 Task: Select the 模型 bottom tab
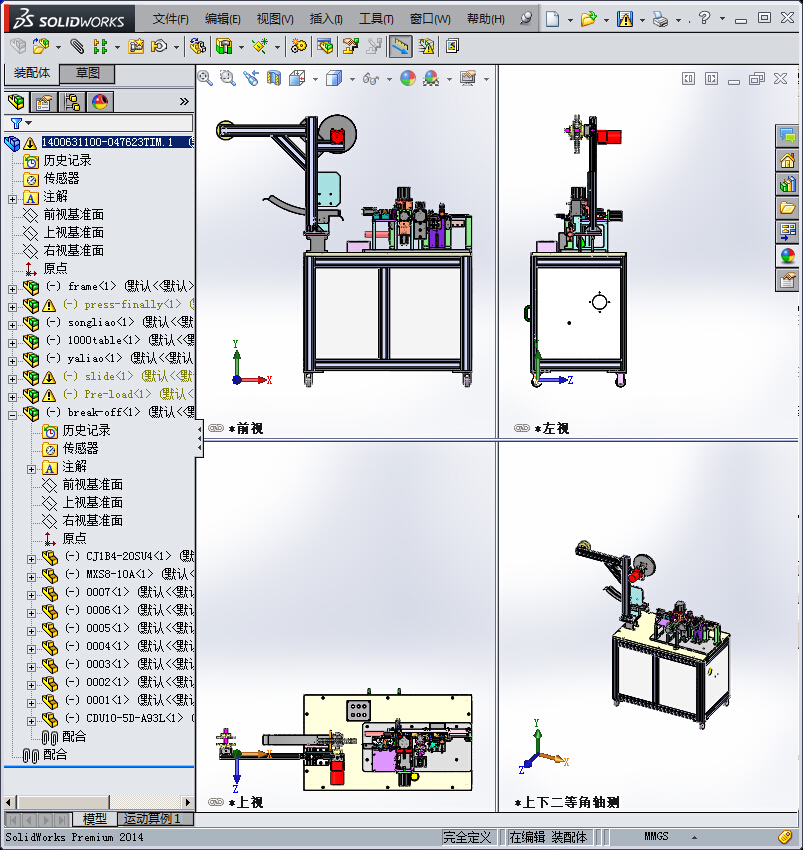[x=95, y=819]
